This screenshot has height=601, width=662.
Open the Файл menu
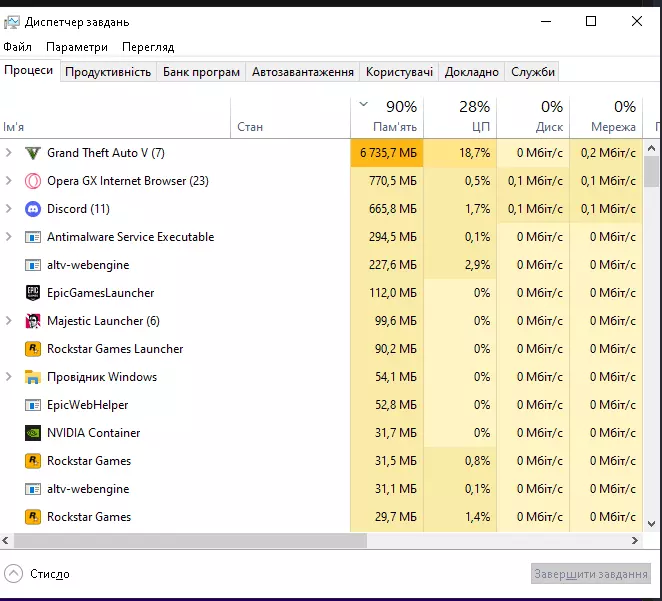click(x=17, y=47)
